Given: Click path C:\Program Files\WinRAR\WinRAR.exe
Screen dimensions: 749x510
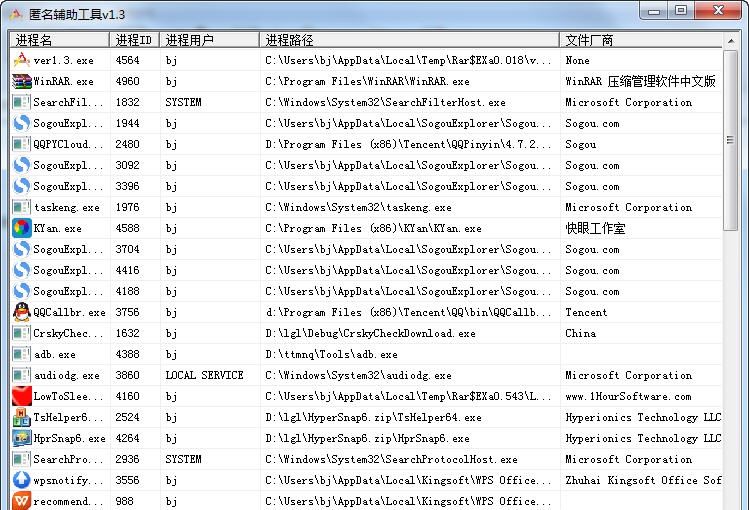Looking at the screenshot, I should pos(367,81).
